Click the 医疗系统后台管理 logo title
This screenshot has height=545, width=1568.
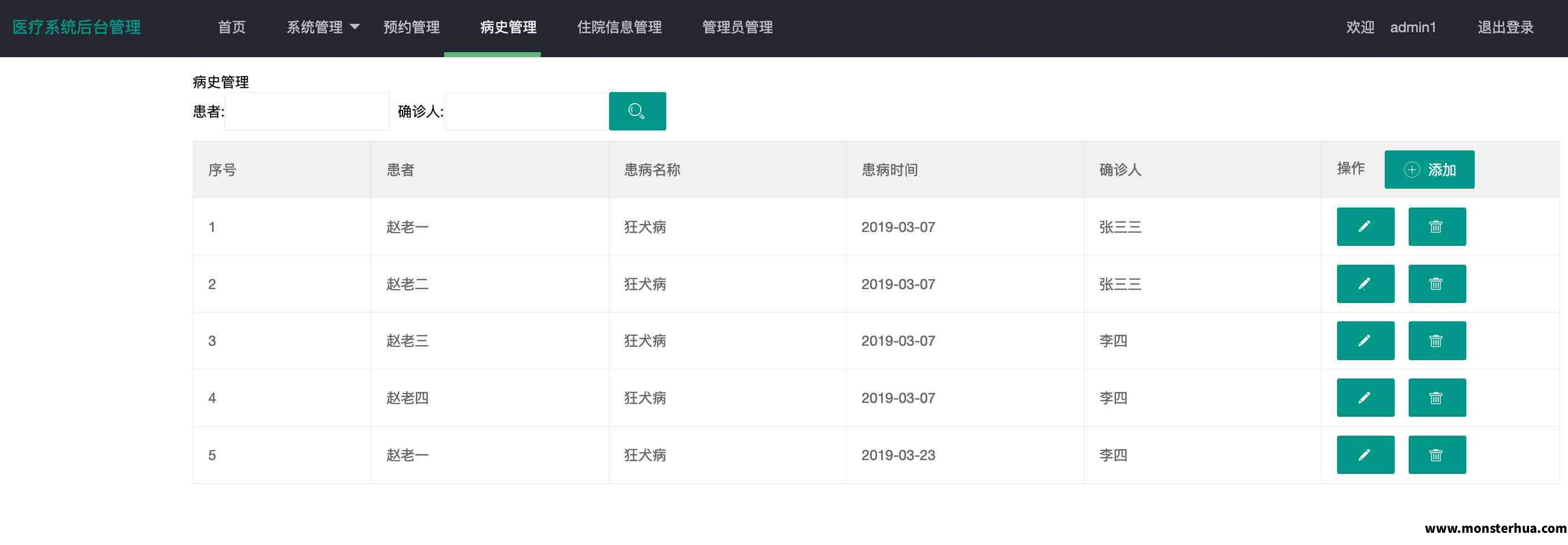77,27
